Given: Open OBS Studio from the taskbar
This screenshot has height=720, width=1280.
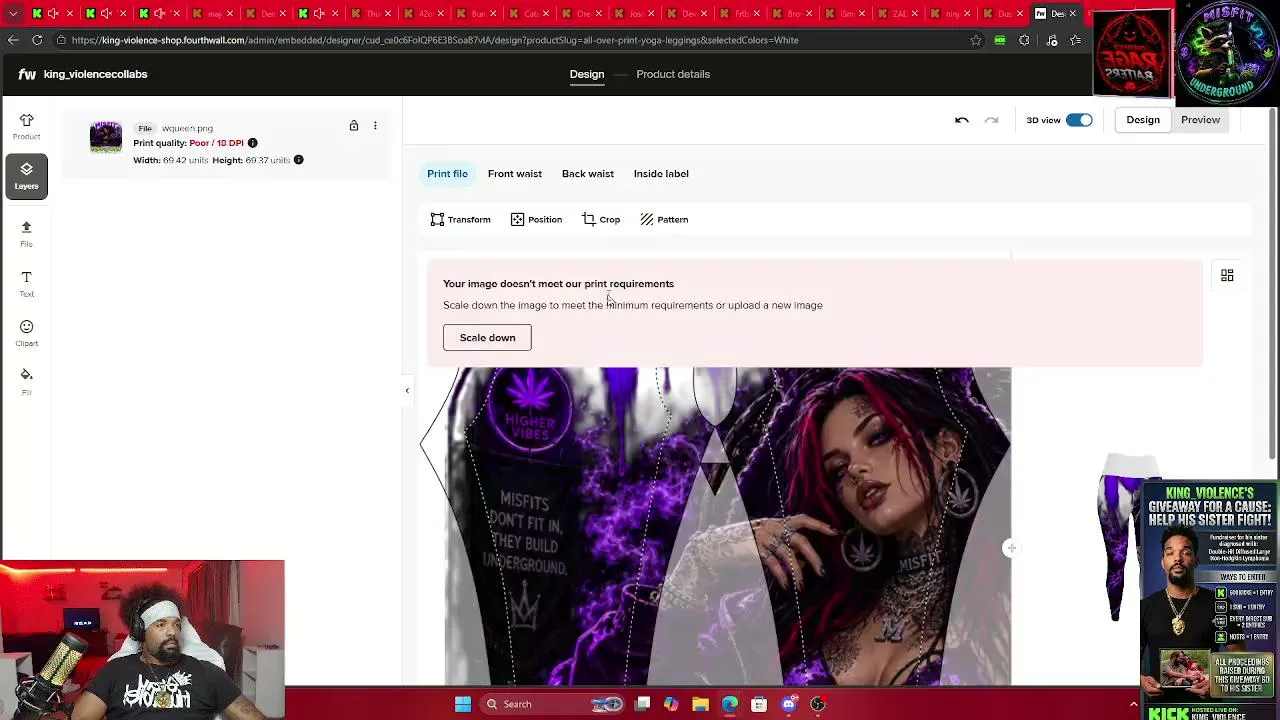Looking at the screenshot, I should pos(818,704).
